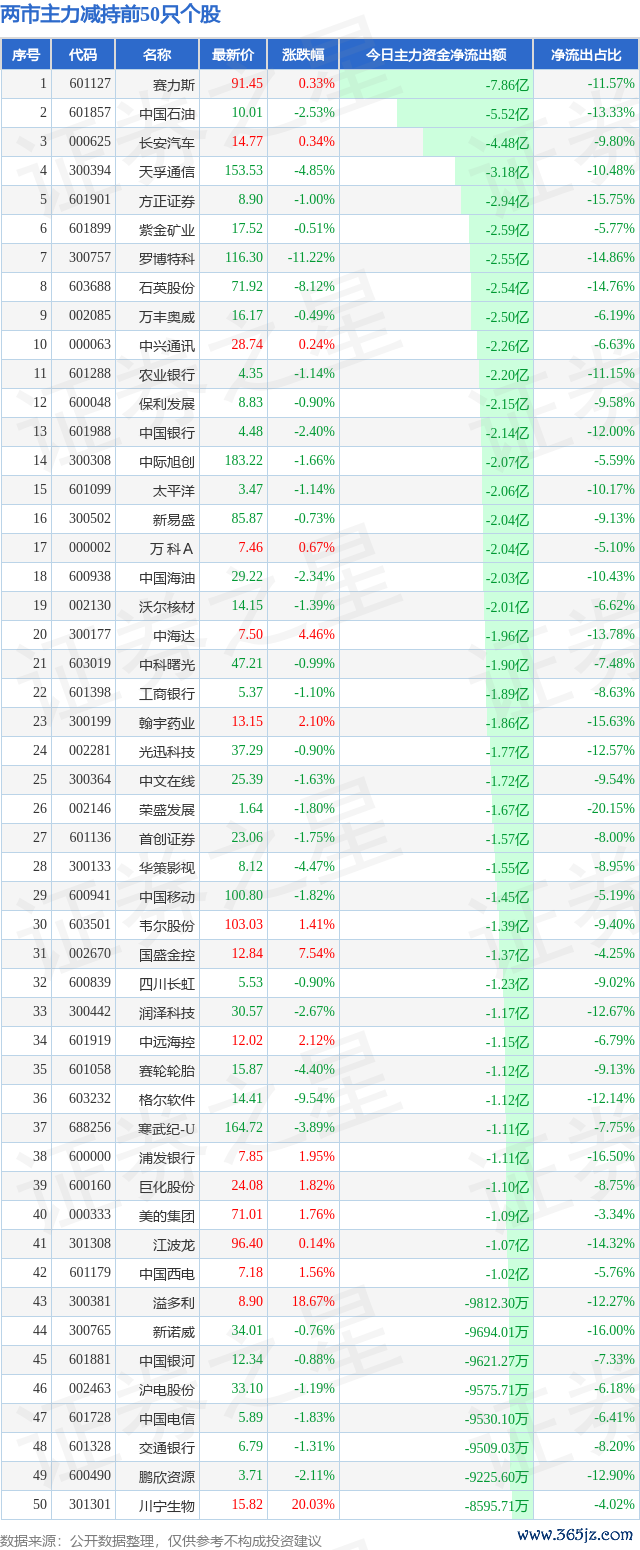Click the 代码 column header

[83, 55]
